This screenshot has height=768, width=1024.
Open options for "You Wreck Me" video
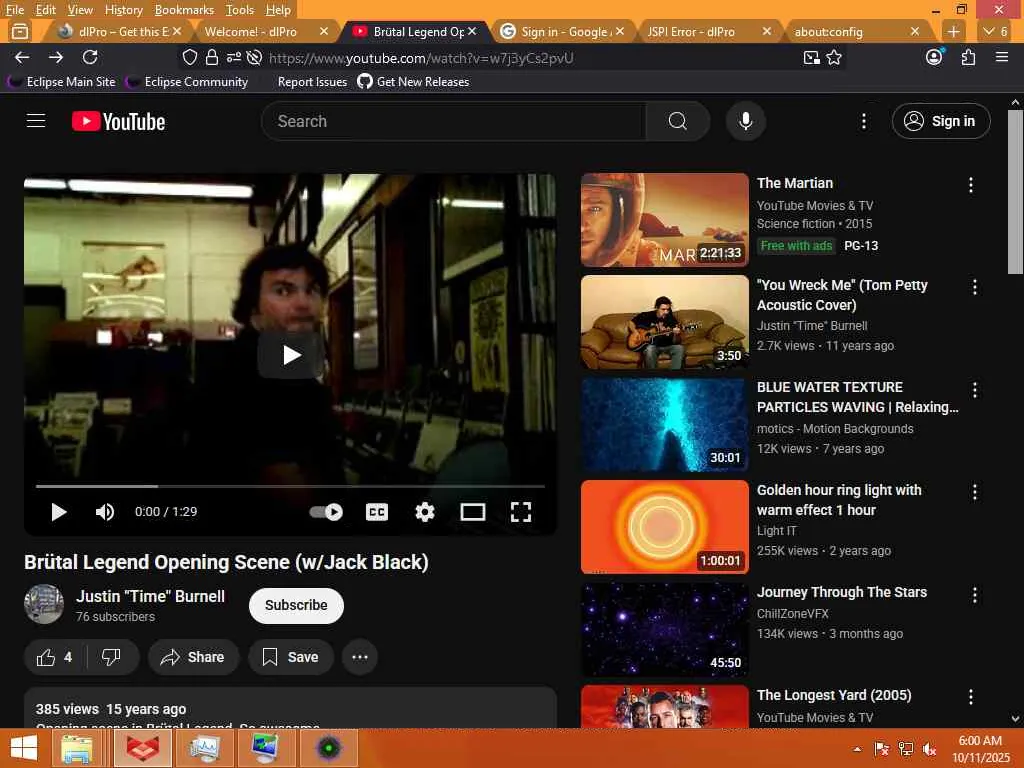[x=975, y=287]
